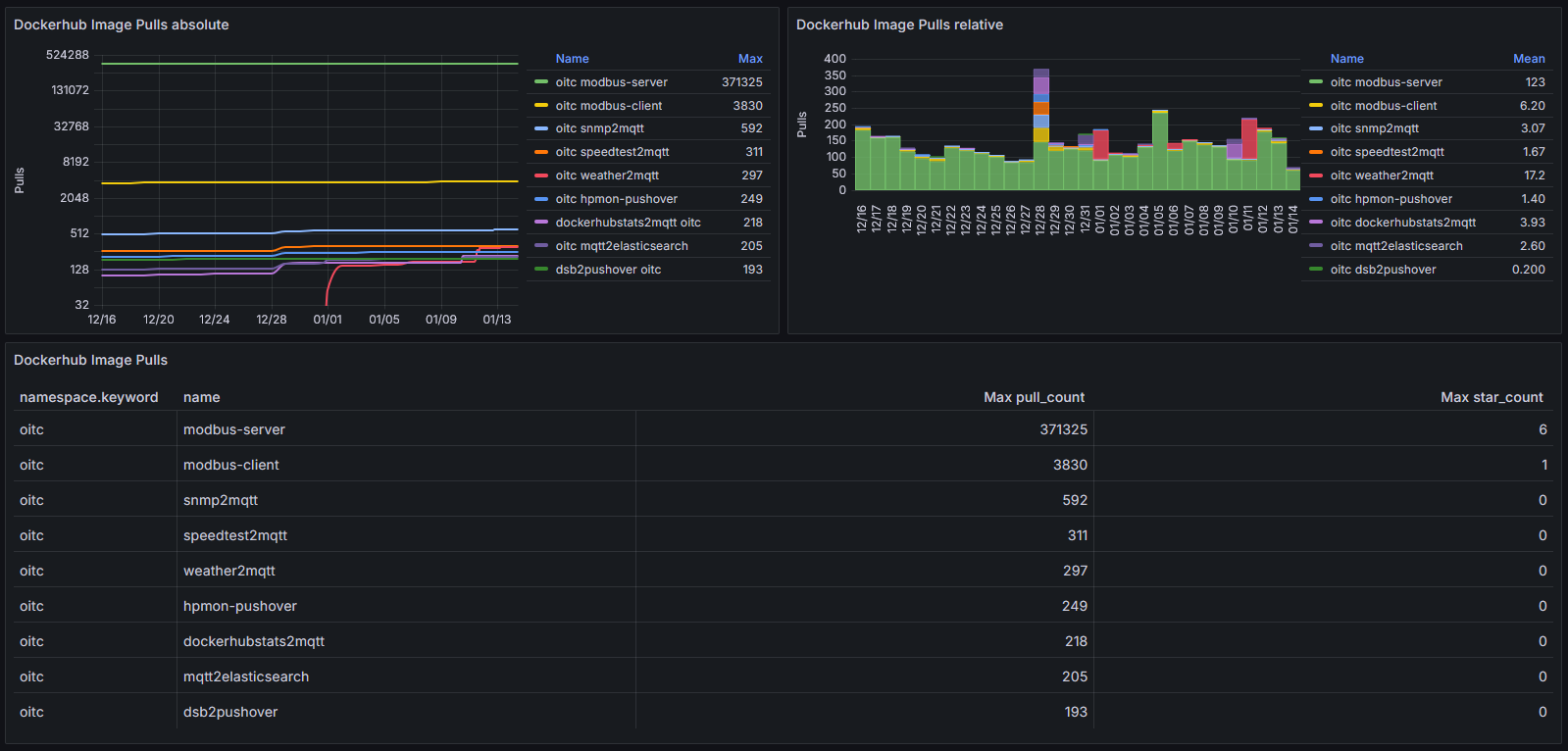The height and width of the screenshot is (751, 1568).
Task: Sort table by Max pull_count header
Action: click(x=1035, y=397)
